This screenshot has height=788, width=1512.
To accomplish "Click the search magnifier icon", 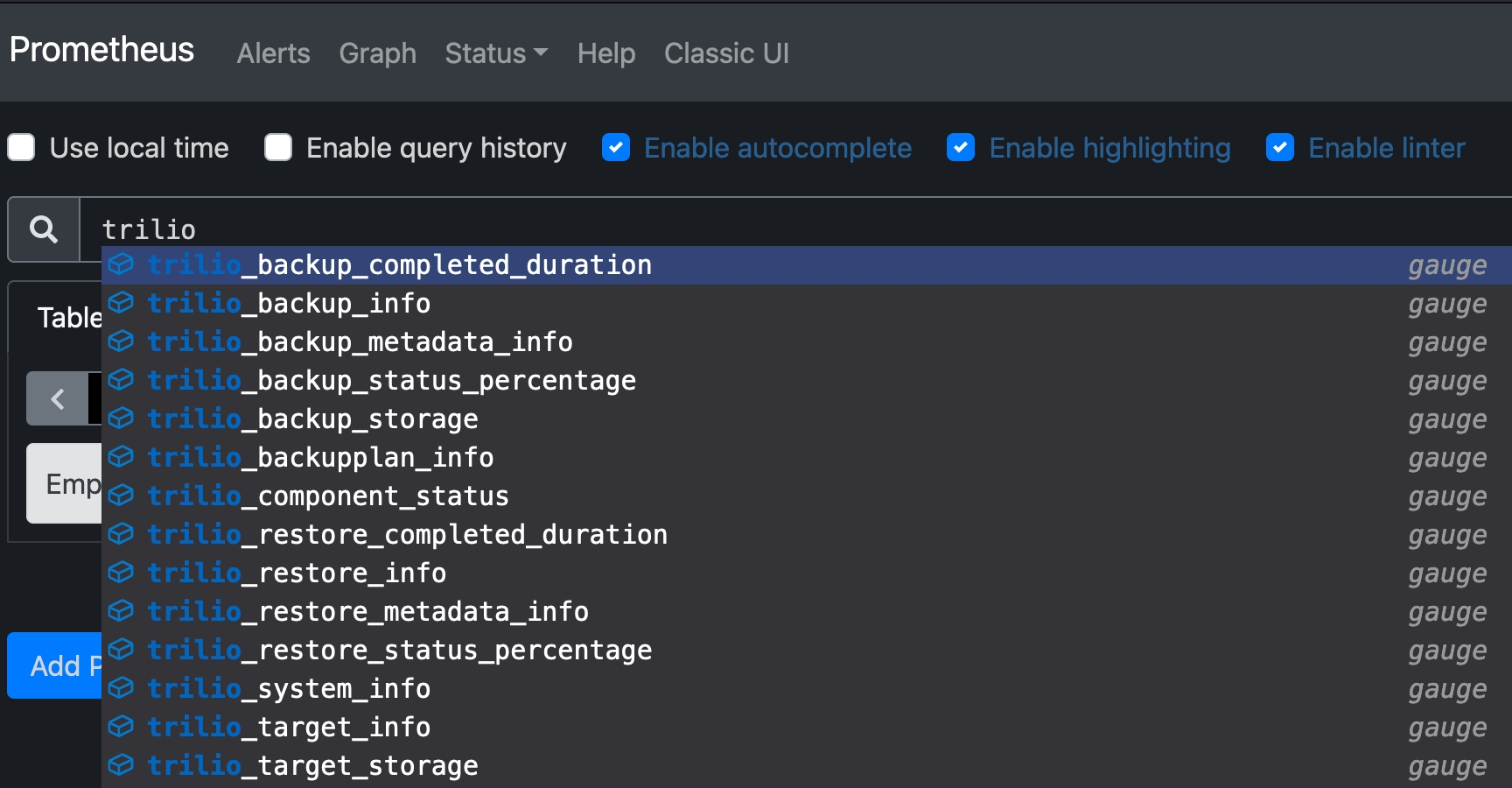I will (x=44, y=229).
